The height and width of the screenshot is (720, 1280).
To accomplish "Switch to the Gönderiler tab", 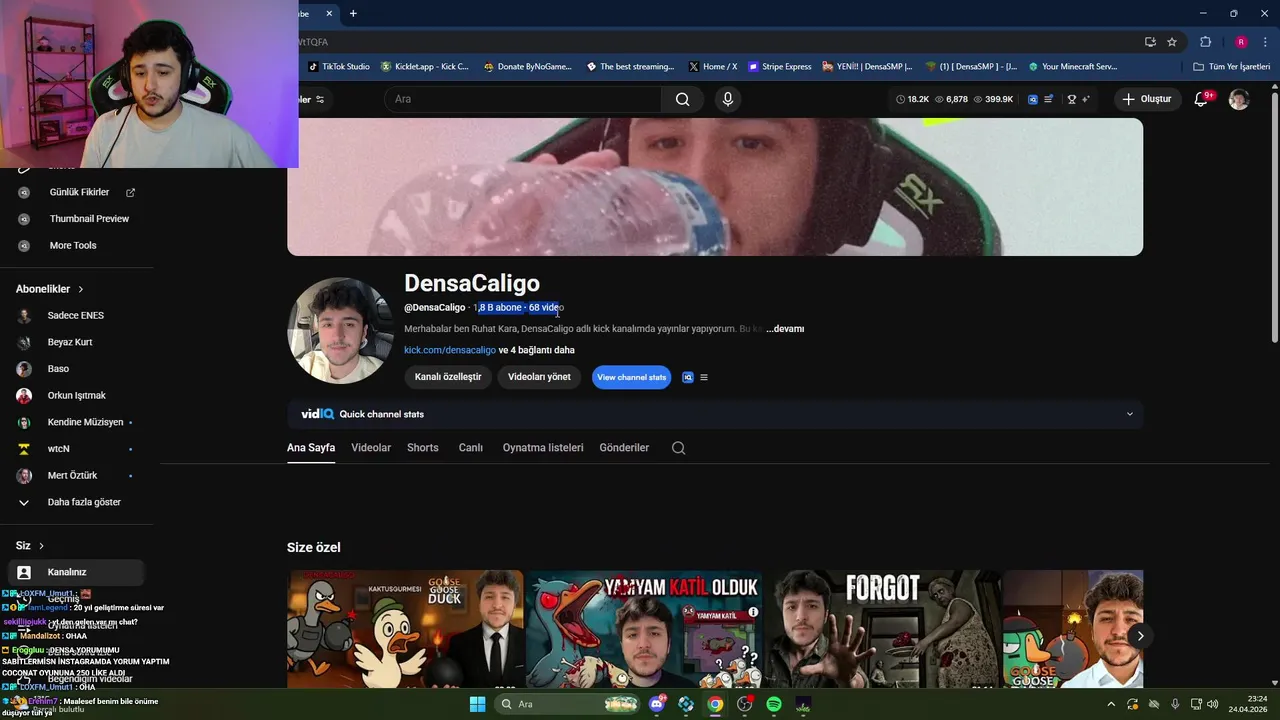I will tap(624, 448).
